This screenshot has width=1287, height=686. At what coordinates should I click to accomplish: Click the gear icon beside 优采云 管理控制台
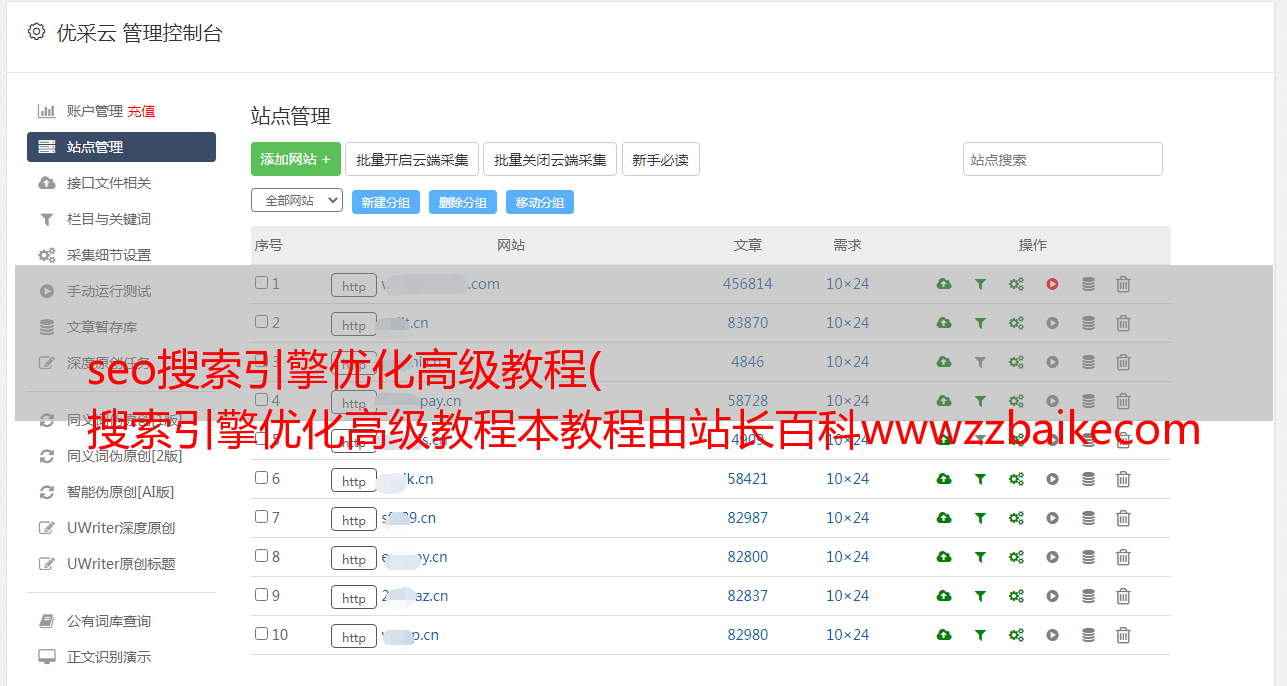tap(36, 32)
